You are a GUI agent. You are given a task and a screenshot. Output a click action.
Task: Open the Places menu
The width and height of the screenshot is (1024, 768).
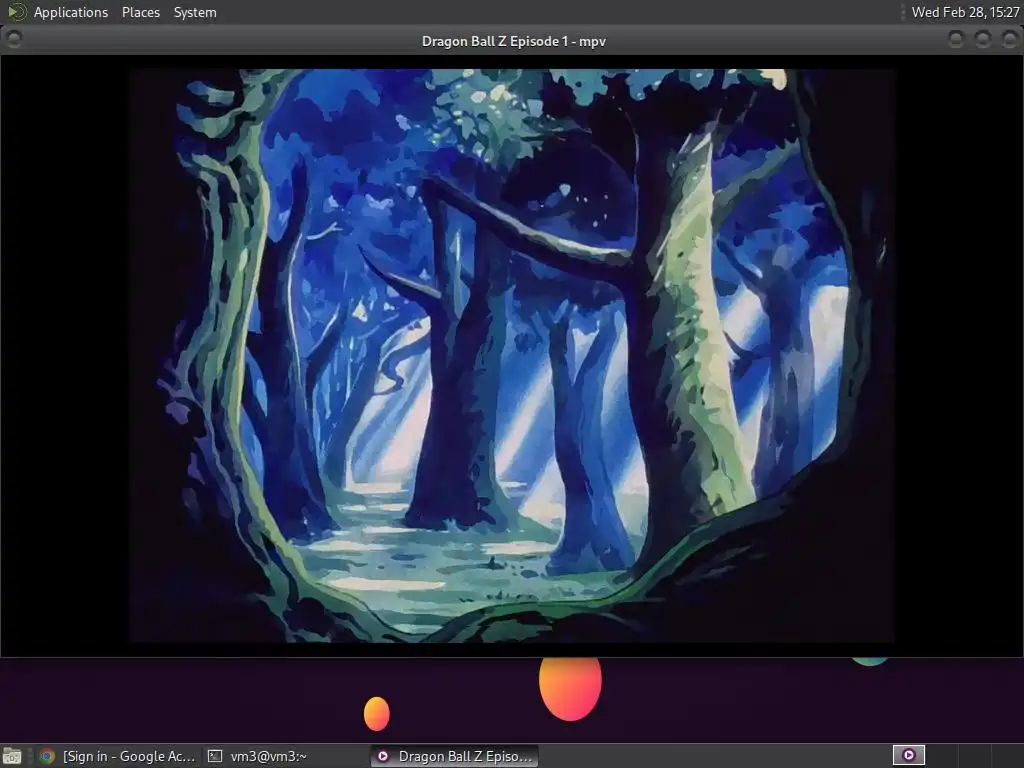(140, 12)
